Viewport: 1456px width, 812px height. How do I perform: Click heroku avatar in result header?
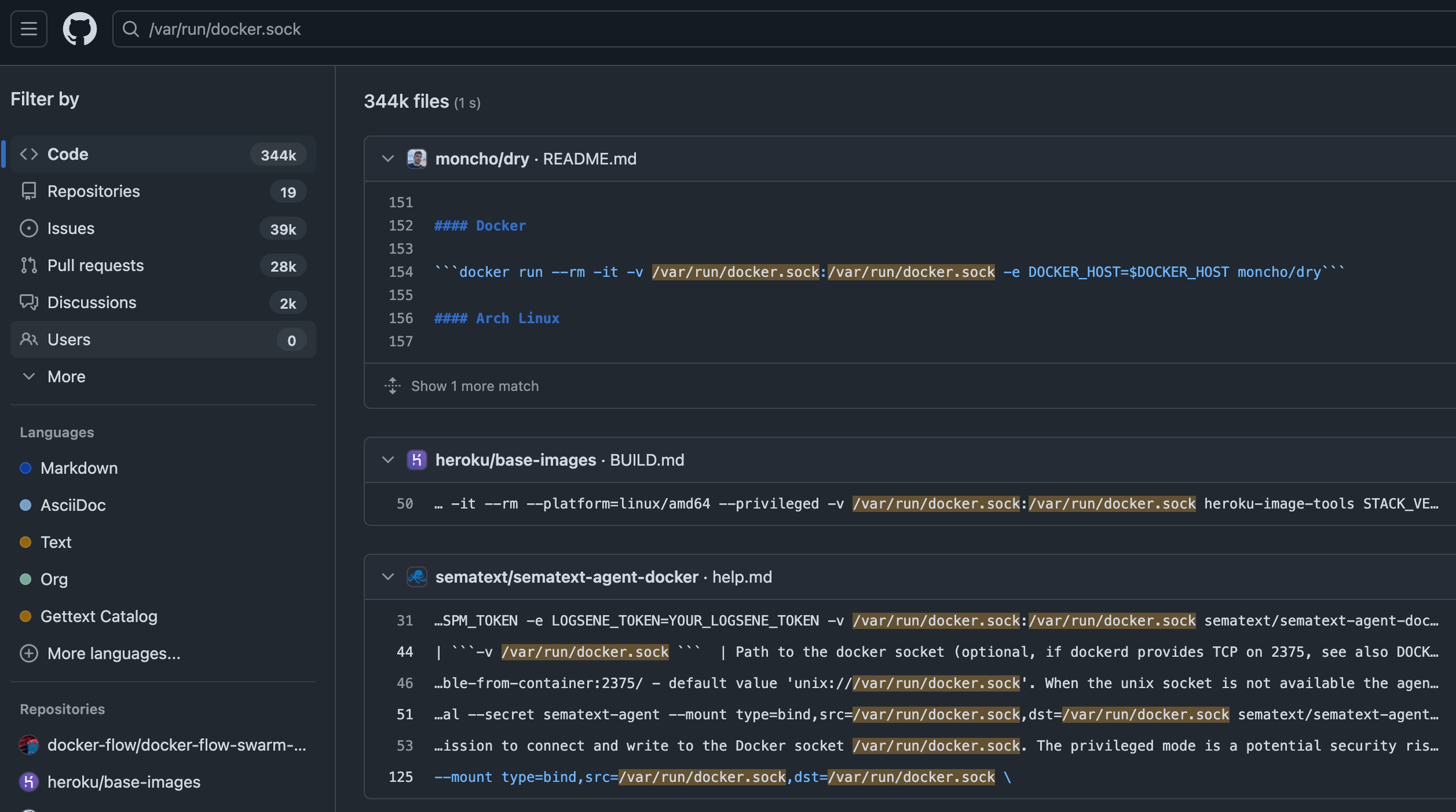pos(417,460)
